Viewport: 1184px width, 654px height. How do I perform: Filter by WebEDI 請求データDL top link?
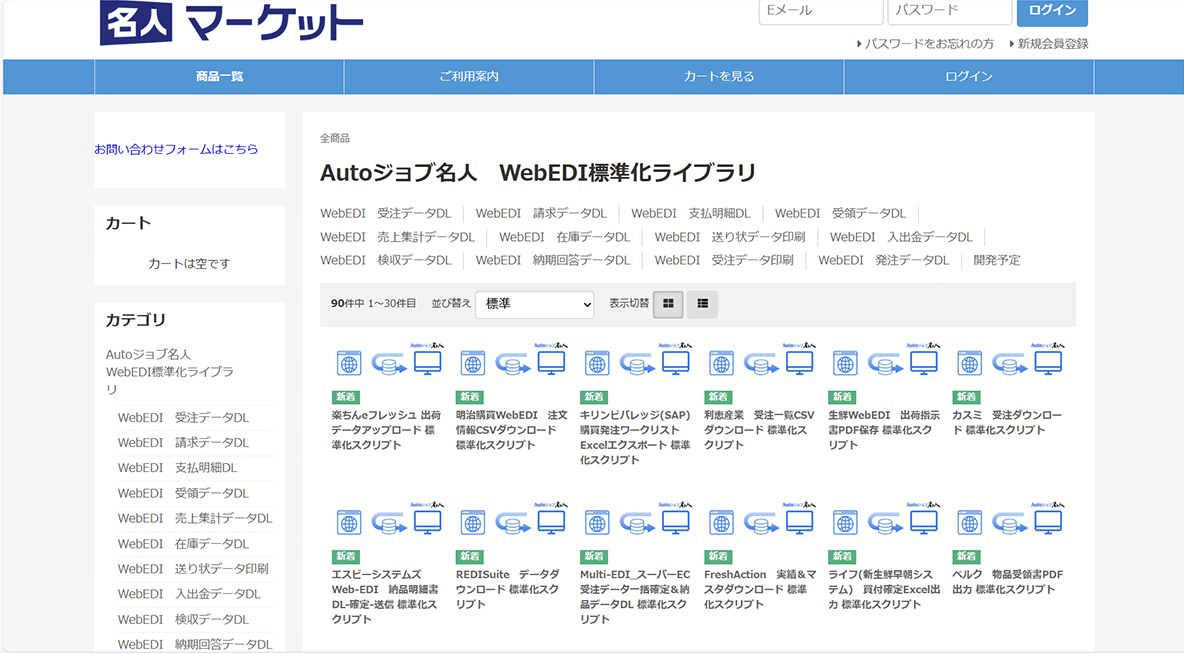tap(541, 214)
